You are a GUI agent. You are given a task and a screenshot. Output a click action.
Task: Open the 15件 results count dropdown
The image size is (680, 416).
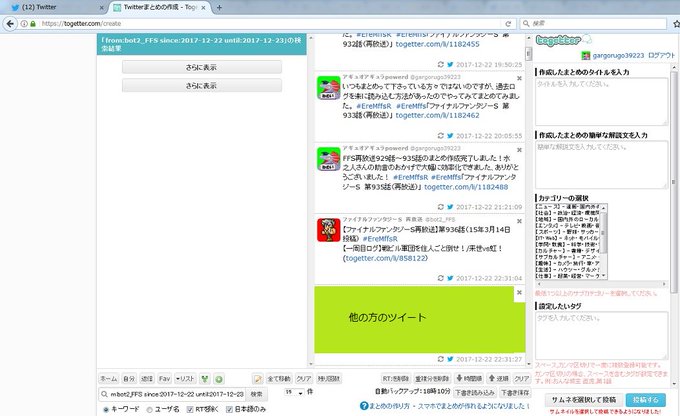tap(294, 392)
